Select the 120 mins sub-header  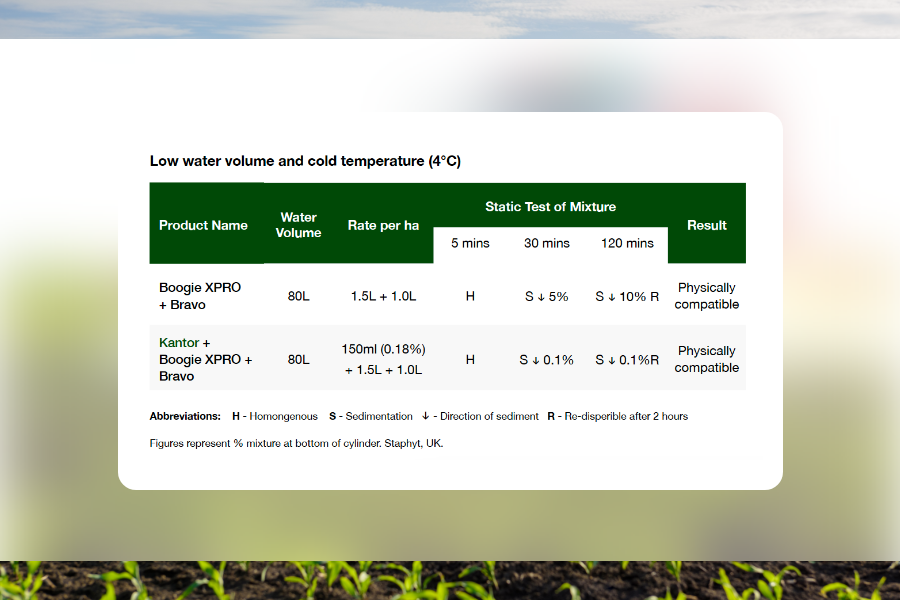click(627, 243)
